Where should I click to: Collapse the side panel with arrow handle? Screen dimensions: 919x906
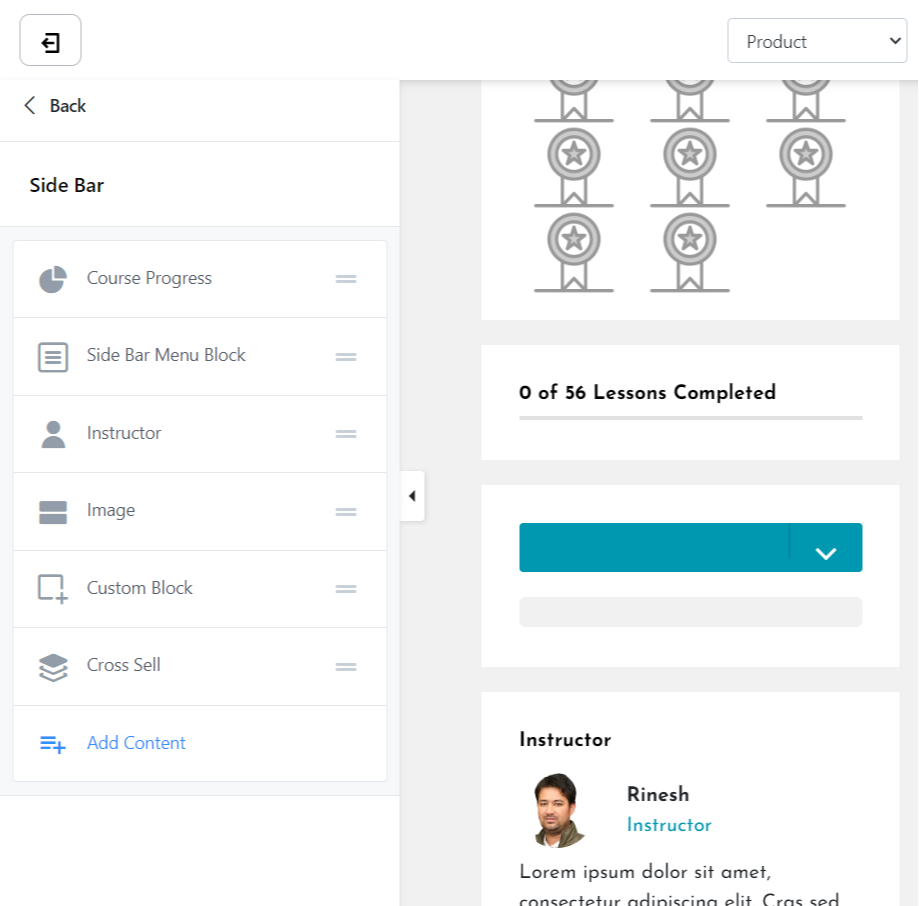(412, 496)
